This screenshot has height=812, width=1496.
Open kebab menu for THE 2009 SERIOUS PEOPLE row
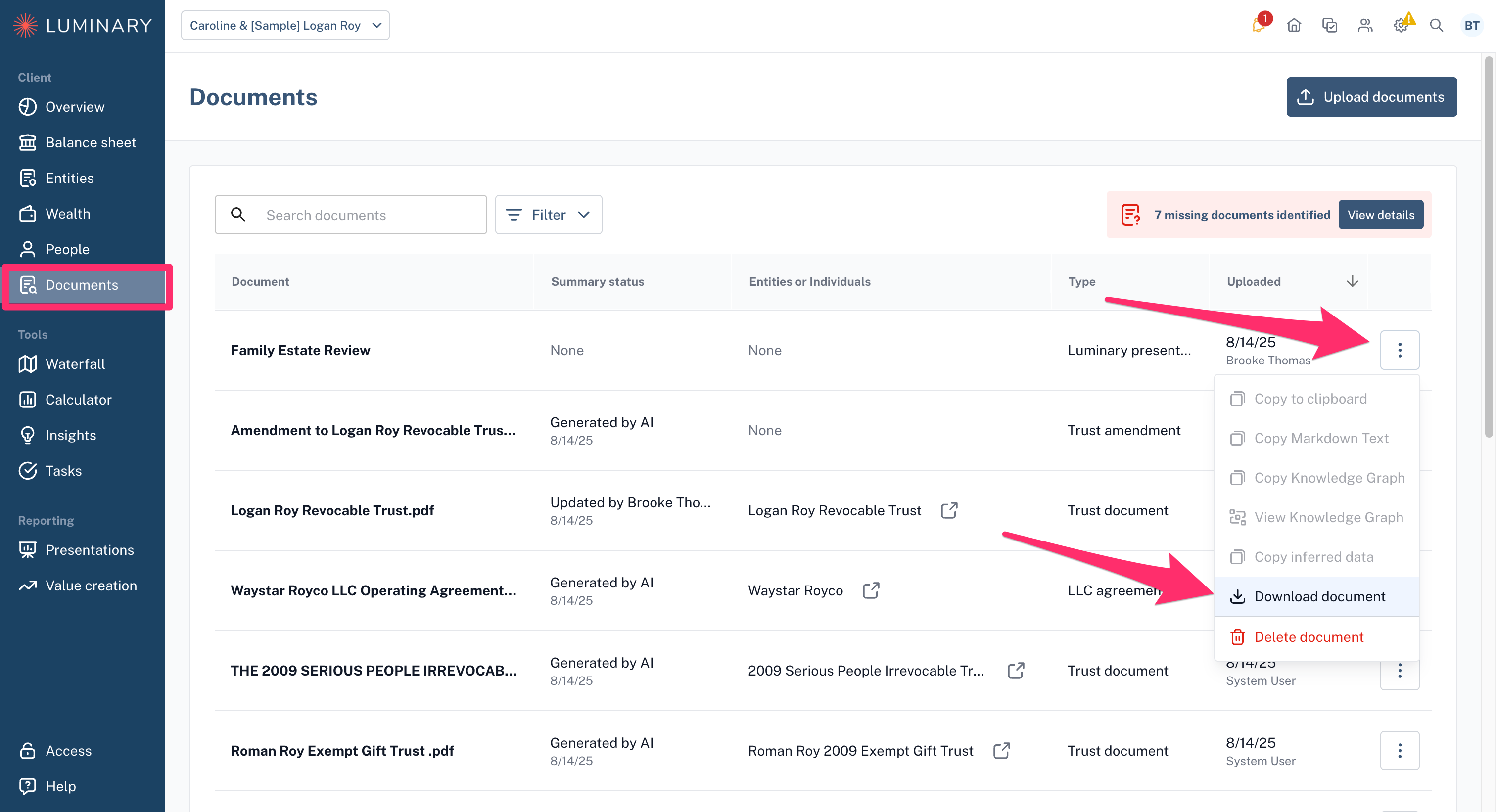1400,672
